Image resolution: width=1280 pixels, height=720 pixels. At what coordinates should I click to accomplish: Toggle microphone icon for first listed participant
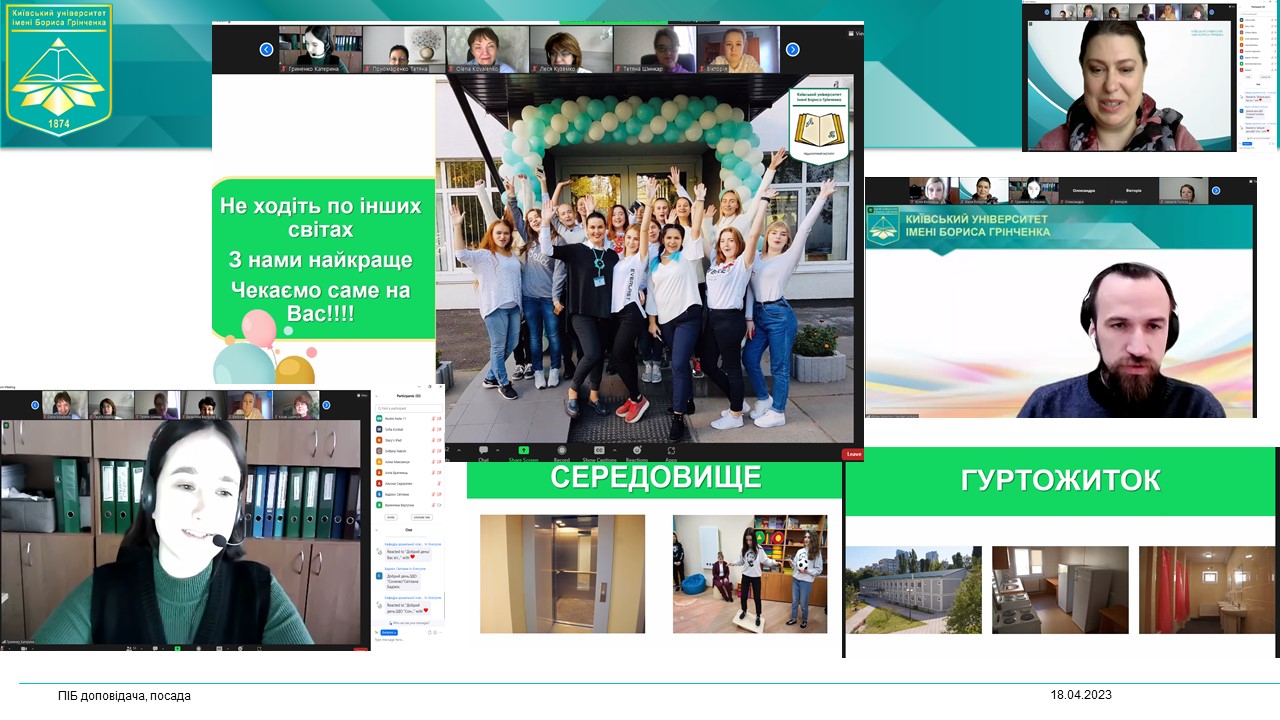coord(432,418)
